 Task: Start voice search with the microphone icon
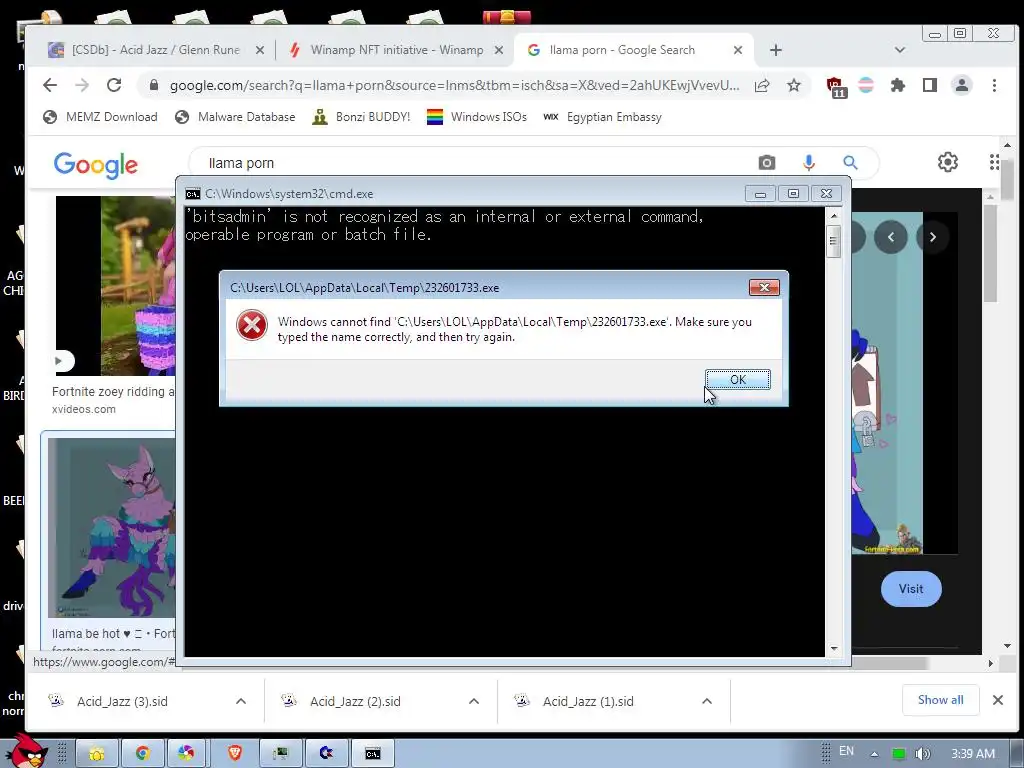(808, 163)
